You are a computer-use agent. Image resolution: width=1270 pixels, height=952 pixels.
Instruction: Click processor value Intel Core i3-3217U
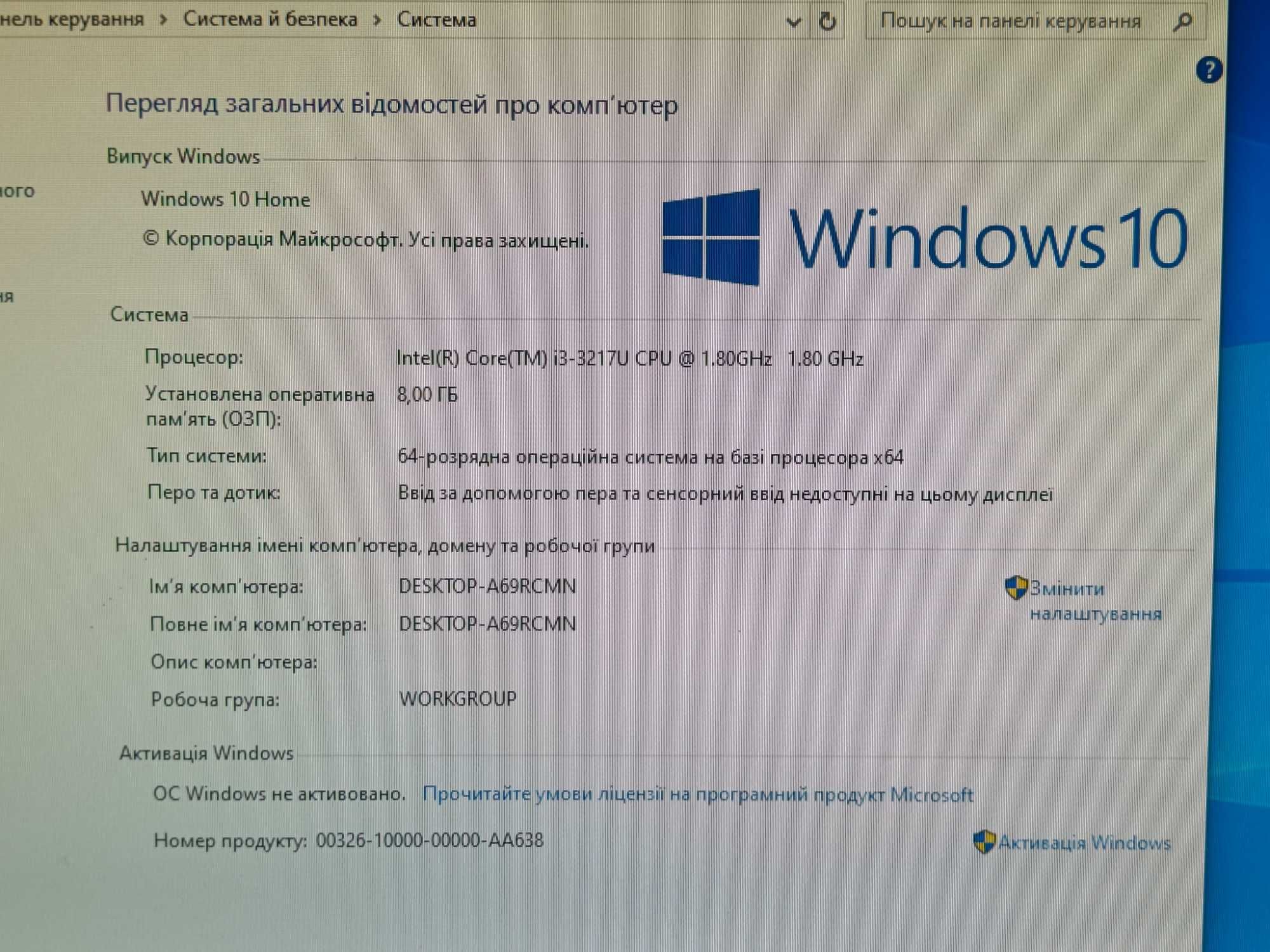(630, 359)
